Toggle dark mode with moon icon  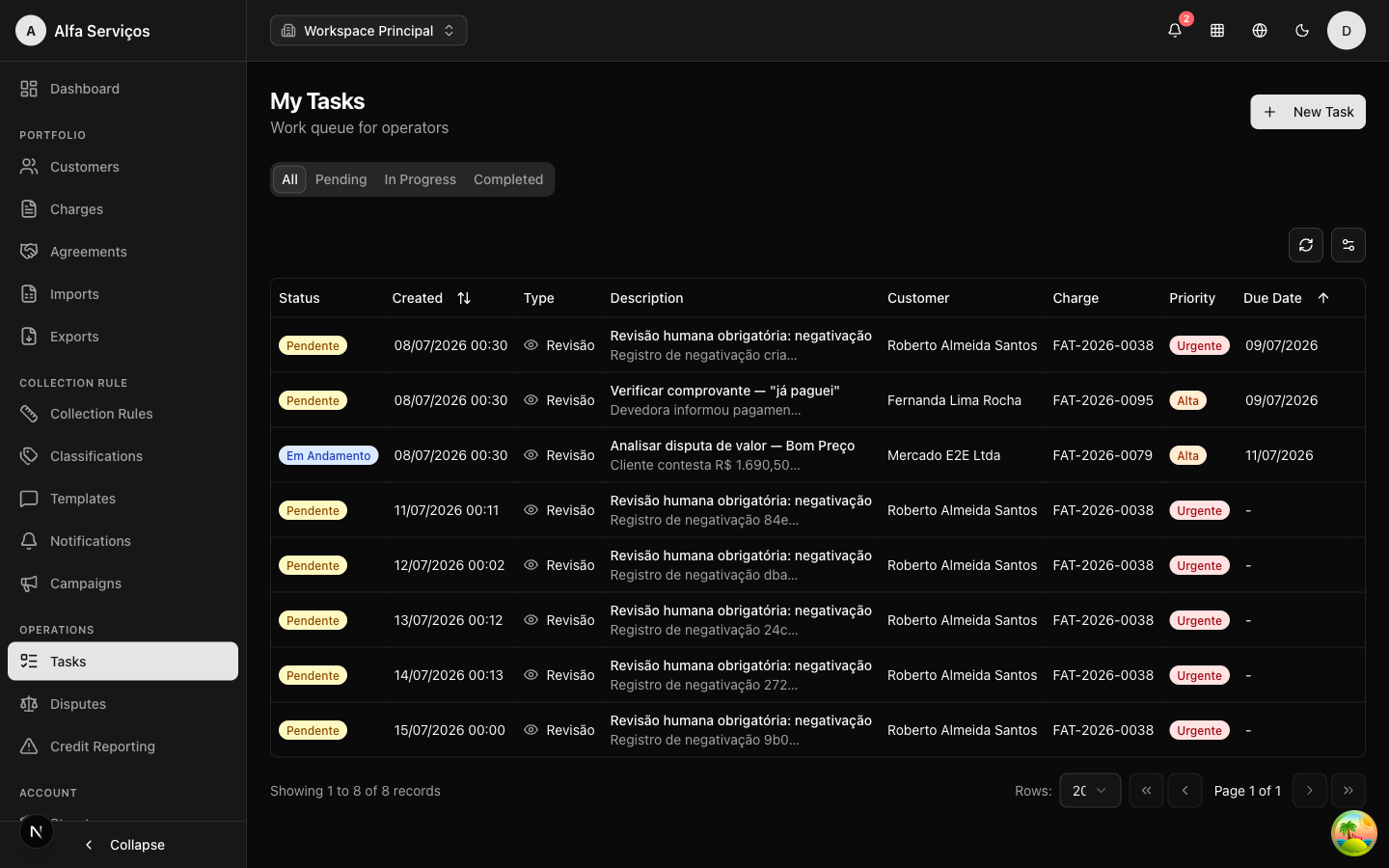tap(1302, 30)
